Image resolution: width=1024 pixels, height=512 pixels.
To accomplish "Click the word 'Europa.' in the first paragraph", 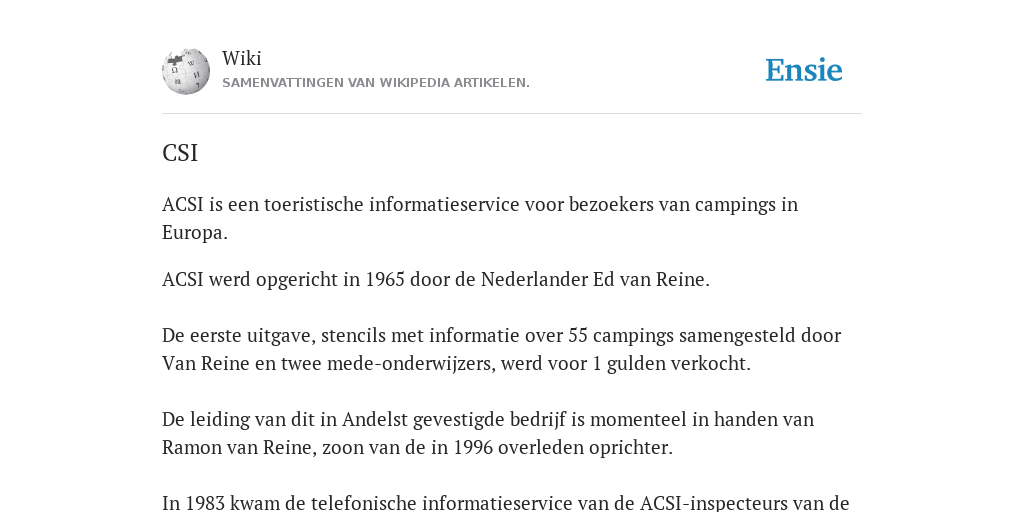I will click(x=195, y=232).
